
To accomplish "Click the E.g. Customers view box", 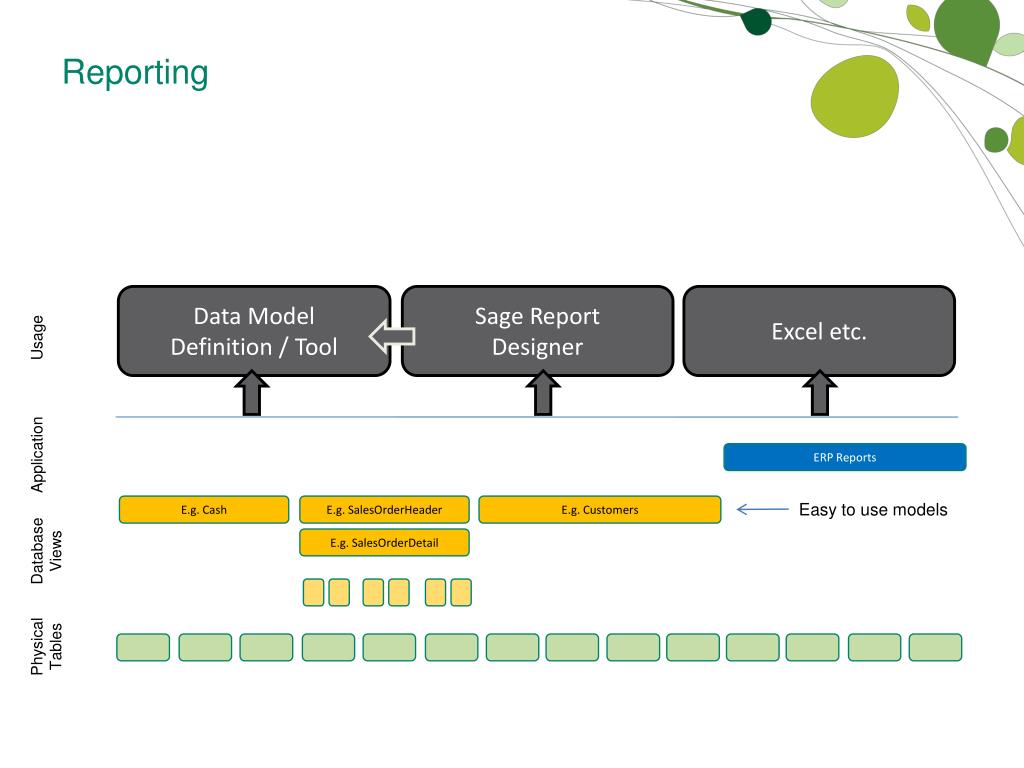I will [600, 510].
